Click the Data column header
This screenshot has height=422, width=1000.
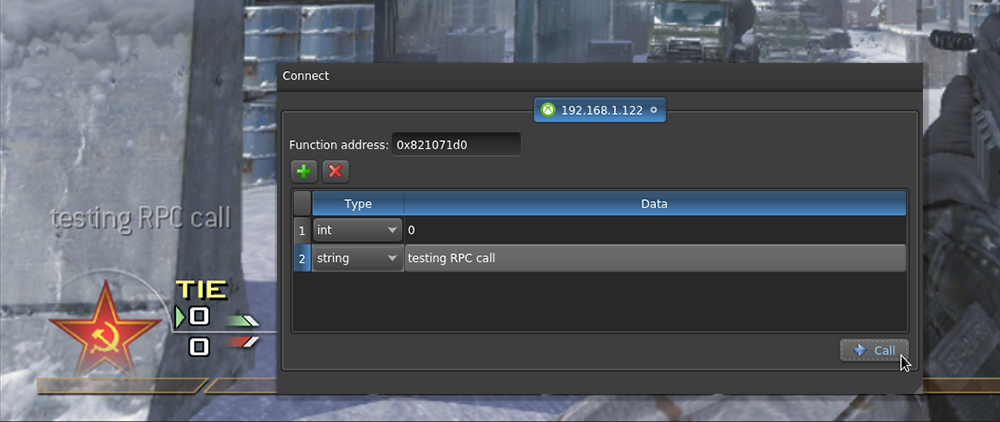pyautogui.click(x=655, y=204)
